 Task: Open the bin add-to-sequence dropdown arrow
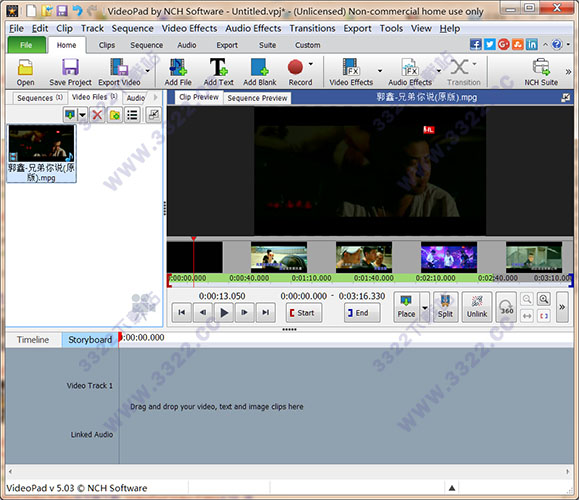pos(82,115)
